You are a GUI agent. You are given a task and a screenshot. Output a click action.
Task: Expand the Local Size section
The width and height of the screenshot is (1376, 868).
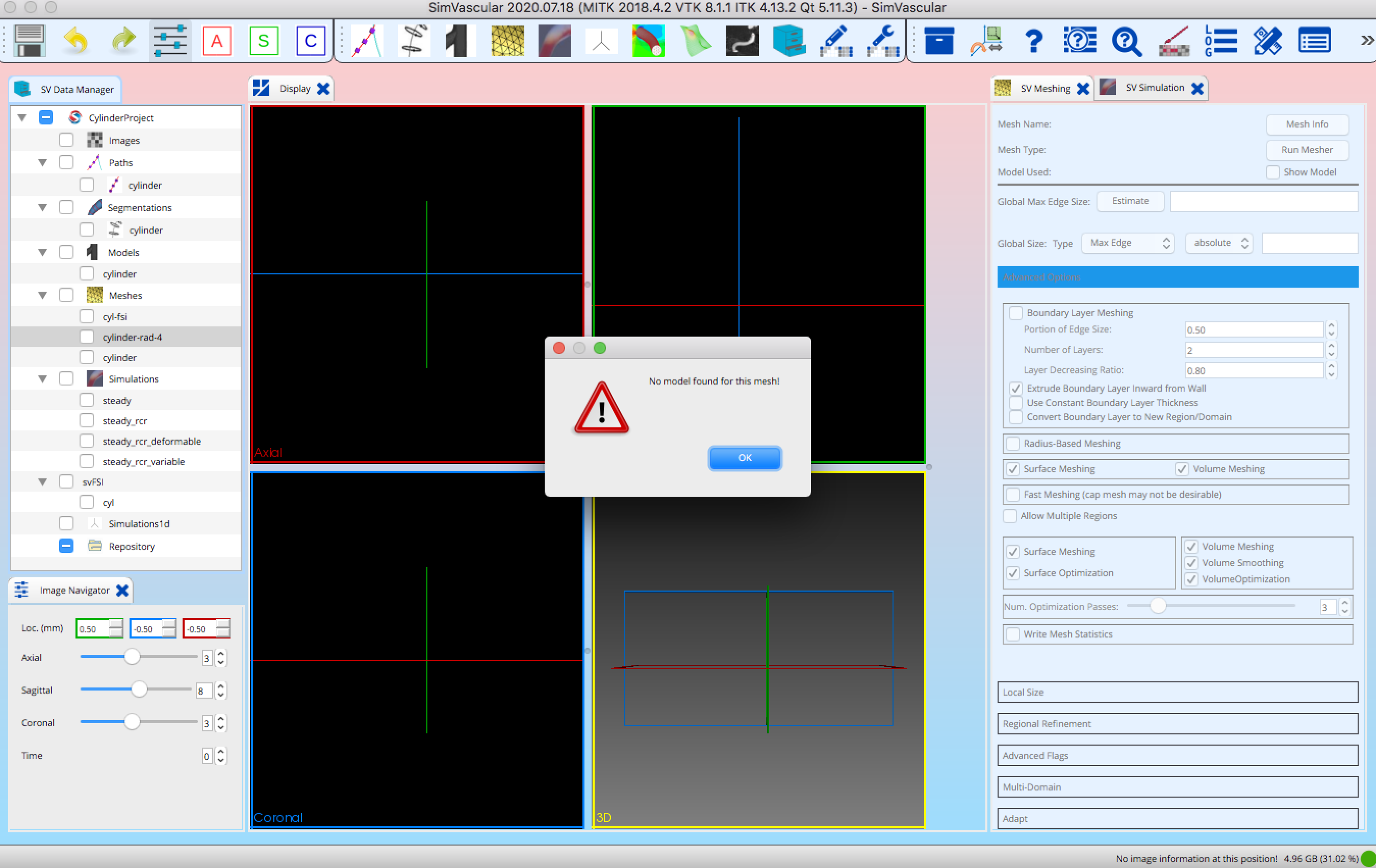click(1177, 692)
